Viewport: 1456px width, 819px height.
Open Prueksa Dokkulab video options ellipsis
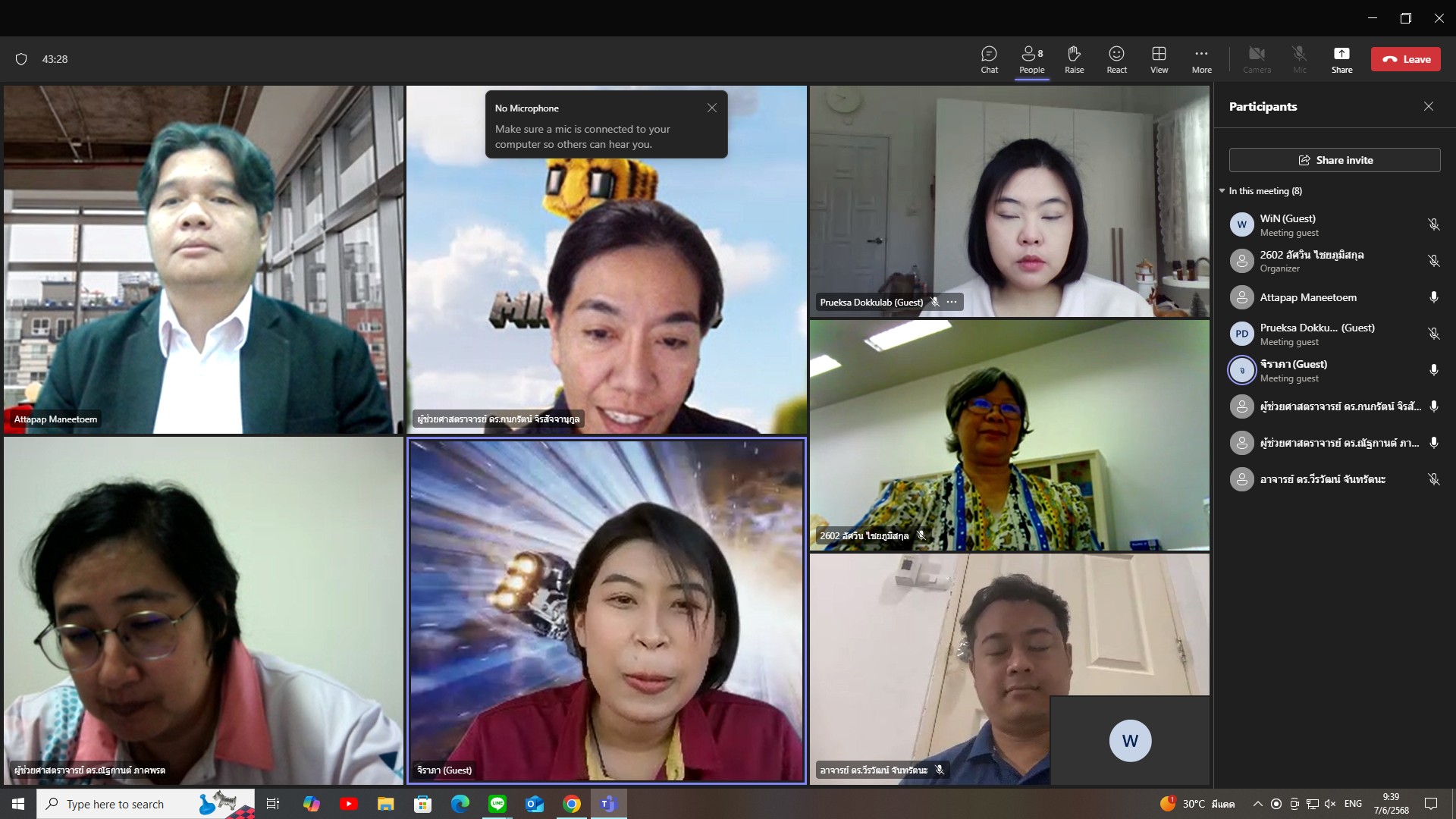coord(952,302)
